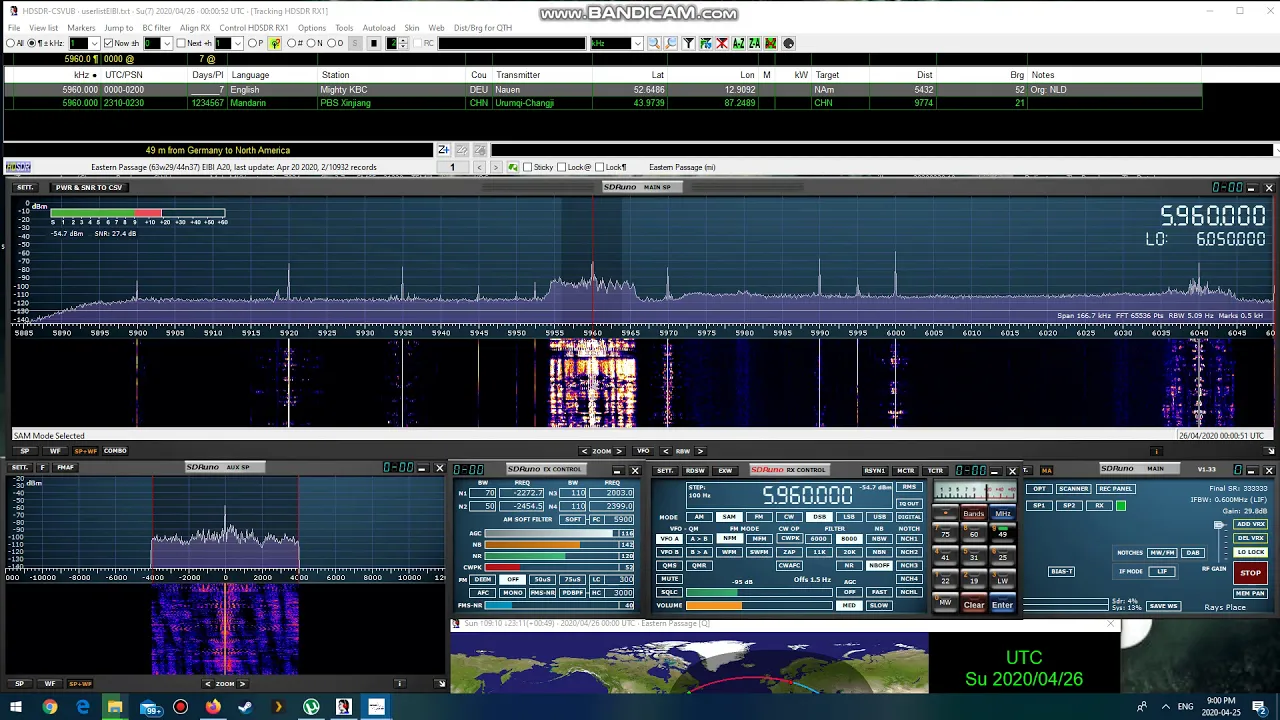Click the Bandicam red record icon in taskbar

[x=180, y=707]
